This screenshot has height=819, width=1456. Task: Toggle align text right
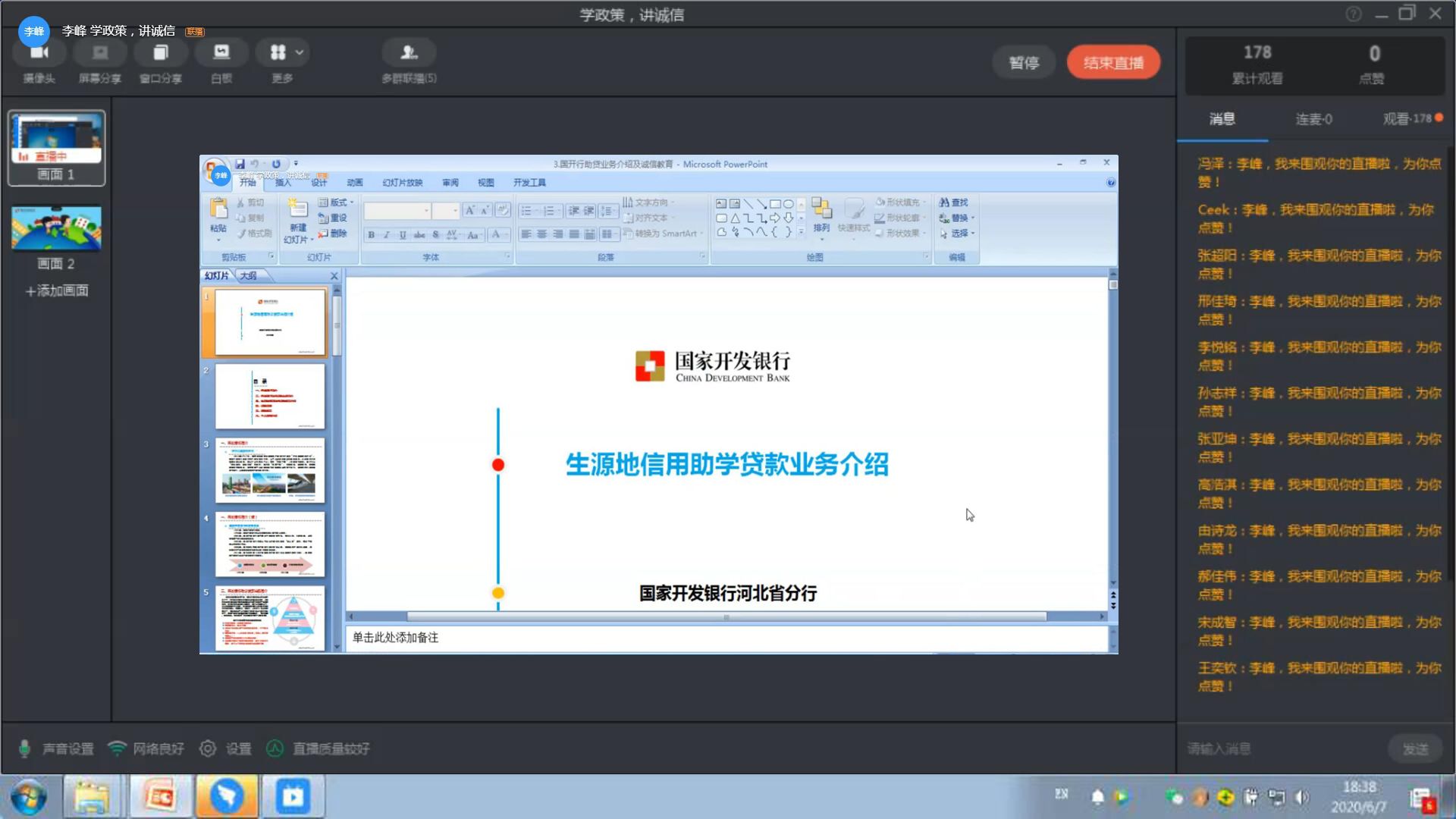click(557, 234)
